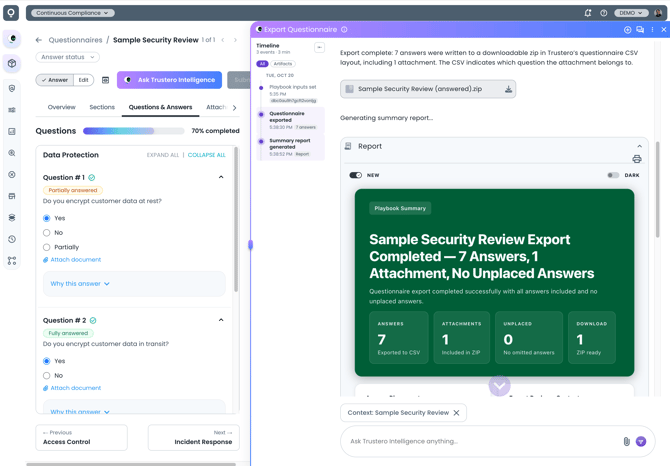Switch to Answer mode toggle

[x=55, y=80]
